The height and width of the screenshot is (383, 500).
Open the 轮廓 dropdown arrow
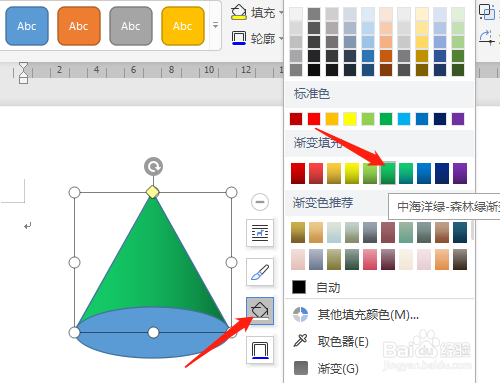(x=281, y=39)
